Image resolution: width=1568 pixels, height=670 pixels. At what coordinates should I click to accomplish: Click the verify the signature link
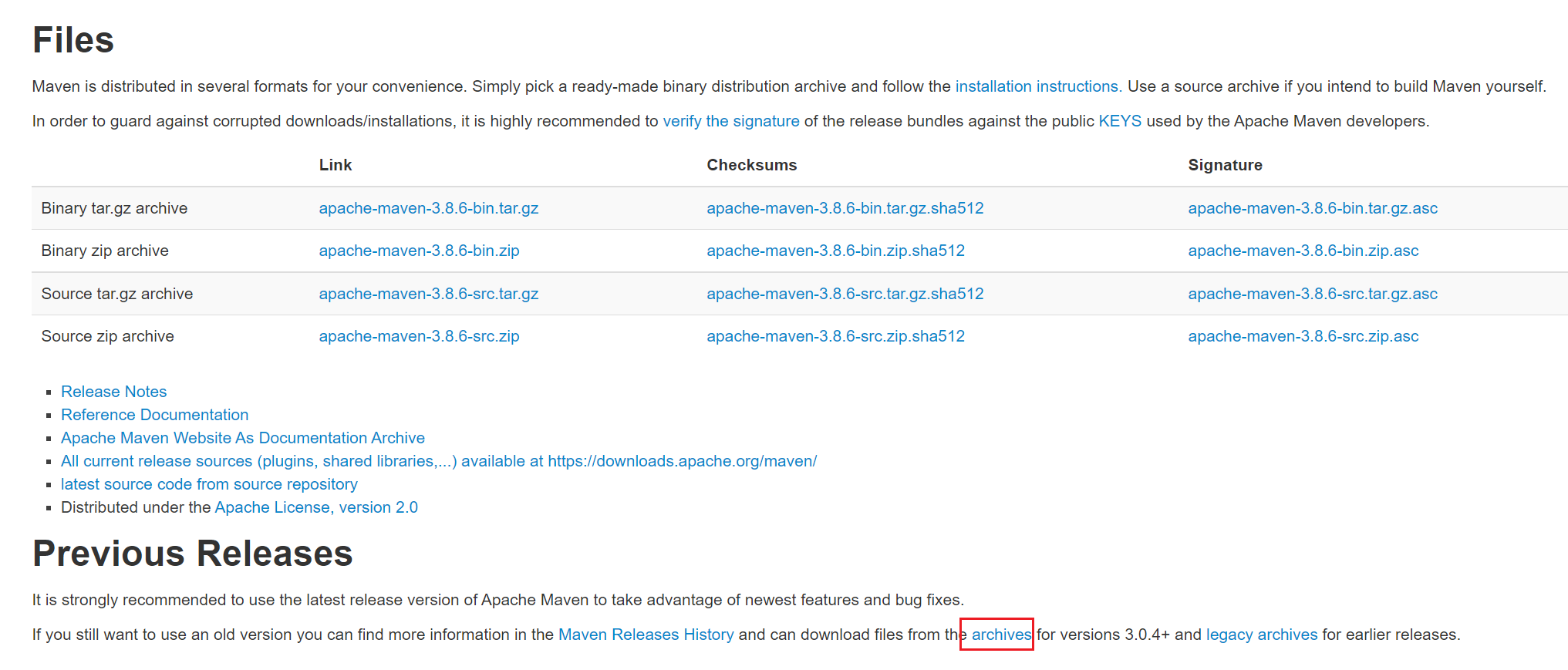[x=731, y=121]
